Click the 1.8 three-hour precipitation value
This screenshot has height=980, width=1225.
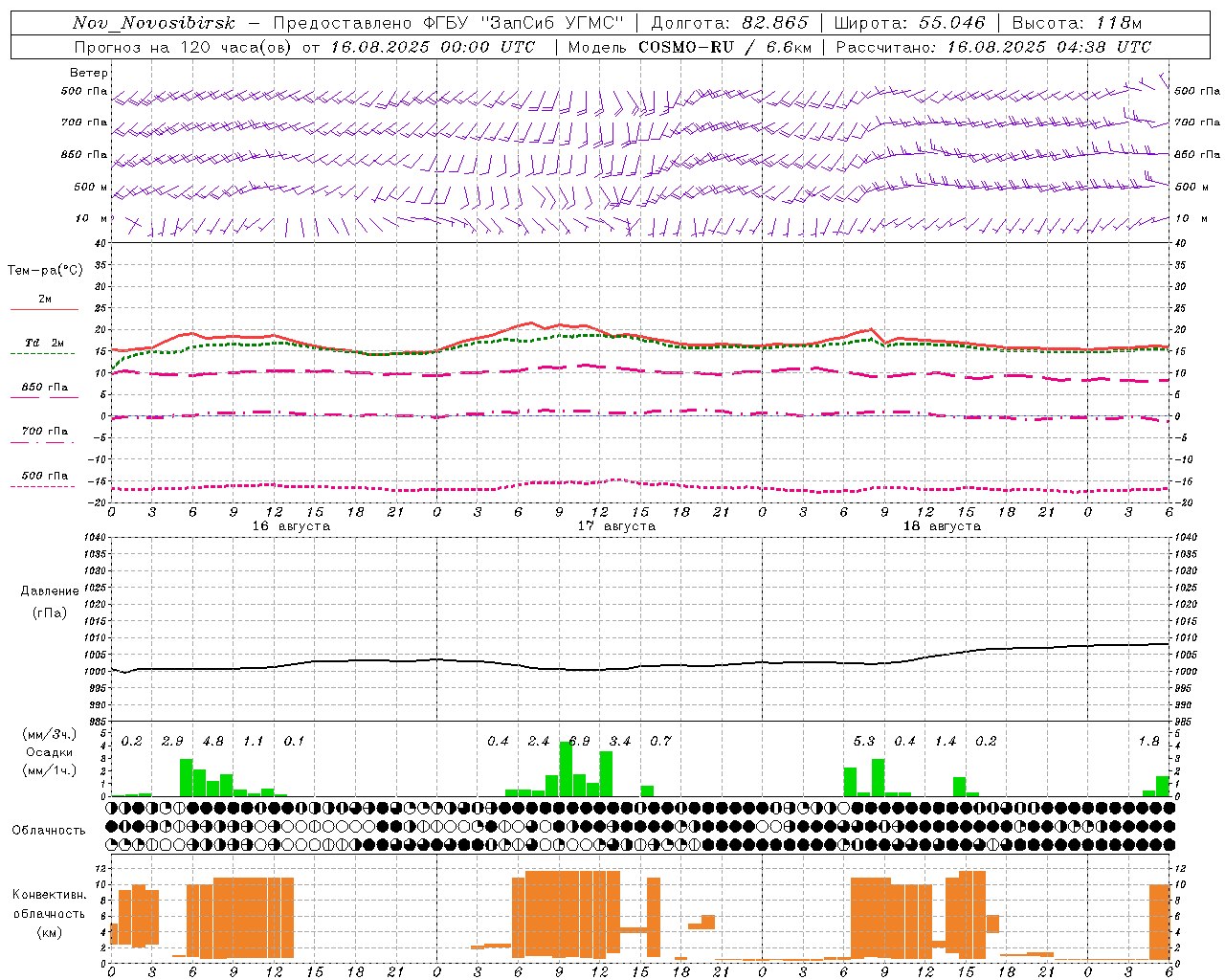tap(1148, 741)
